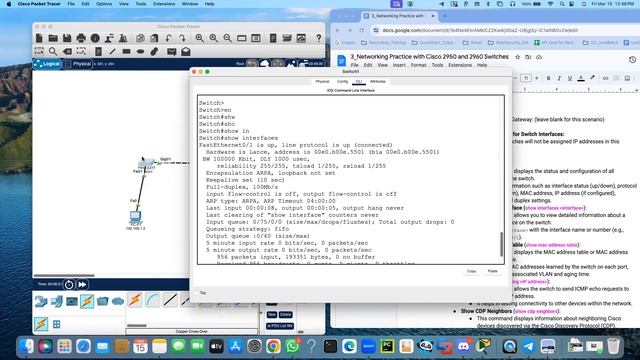Open highlight color pen in Google Docs
Screen dimensions: 640x360
(592, 78)
